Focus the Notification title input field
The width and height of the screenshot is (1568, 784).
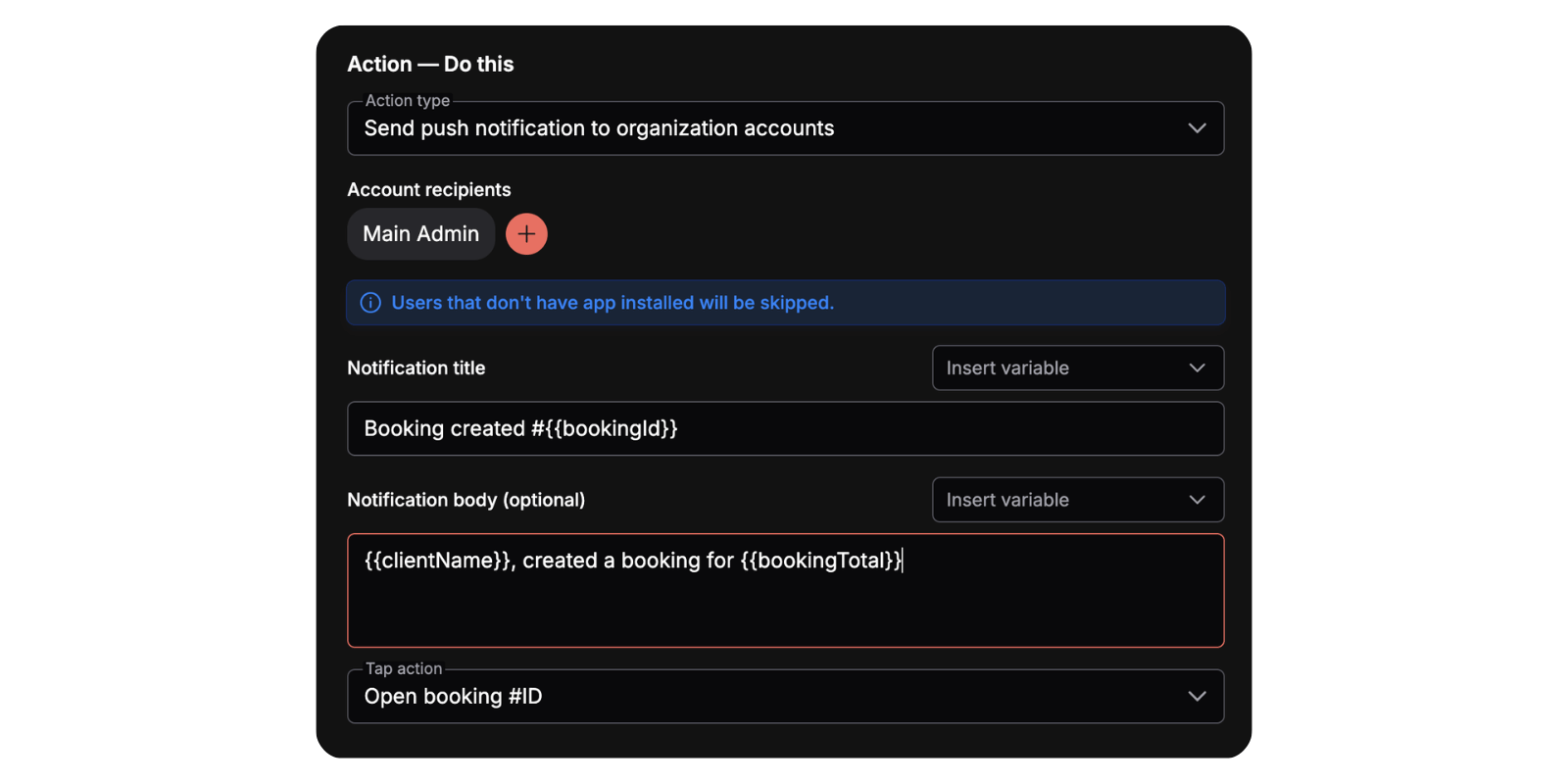[x=785, y=428]
